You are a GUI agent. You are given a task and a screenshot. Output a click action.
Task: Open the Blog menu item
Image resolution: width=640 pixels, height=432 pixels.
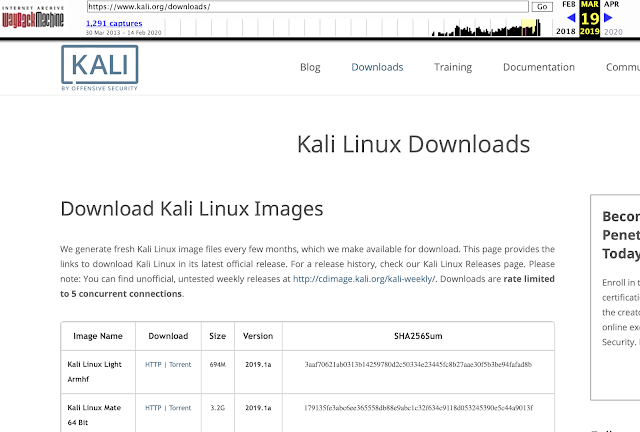tap(310, 67)
